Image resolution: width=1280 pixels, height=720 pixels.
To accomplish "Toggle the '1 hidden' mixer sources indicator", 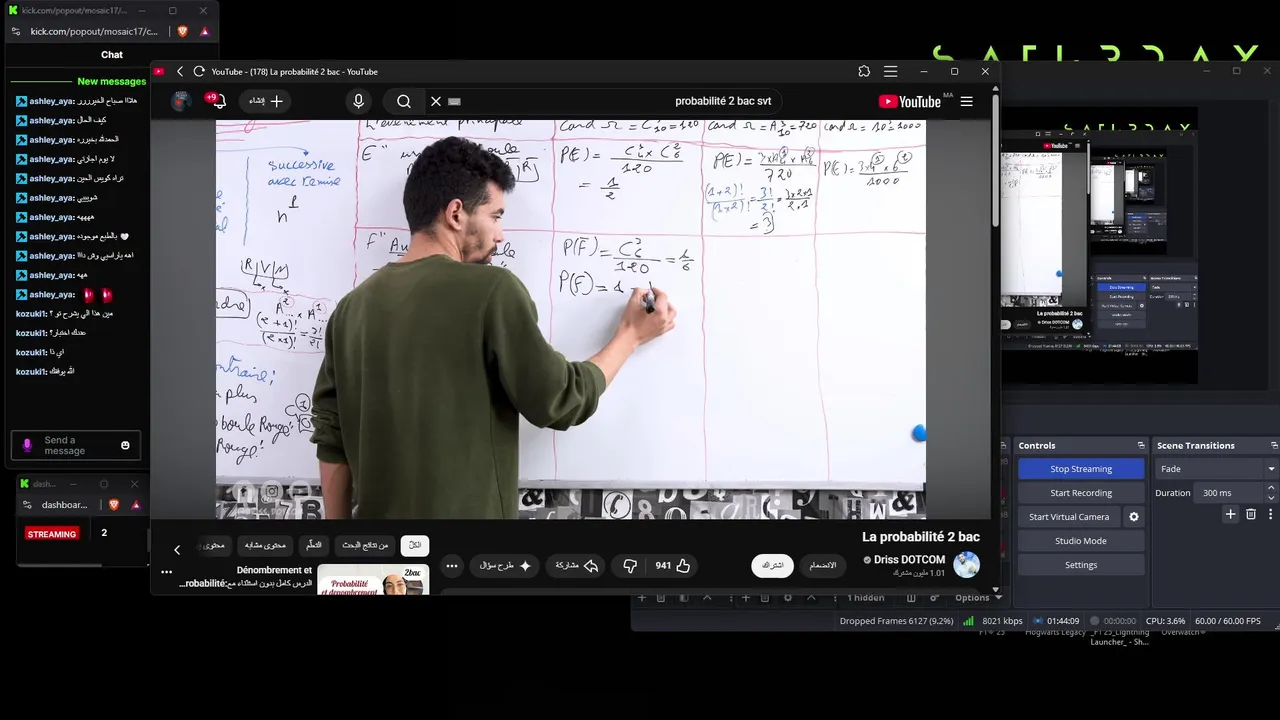I will pos(866,598).
